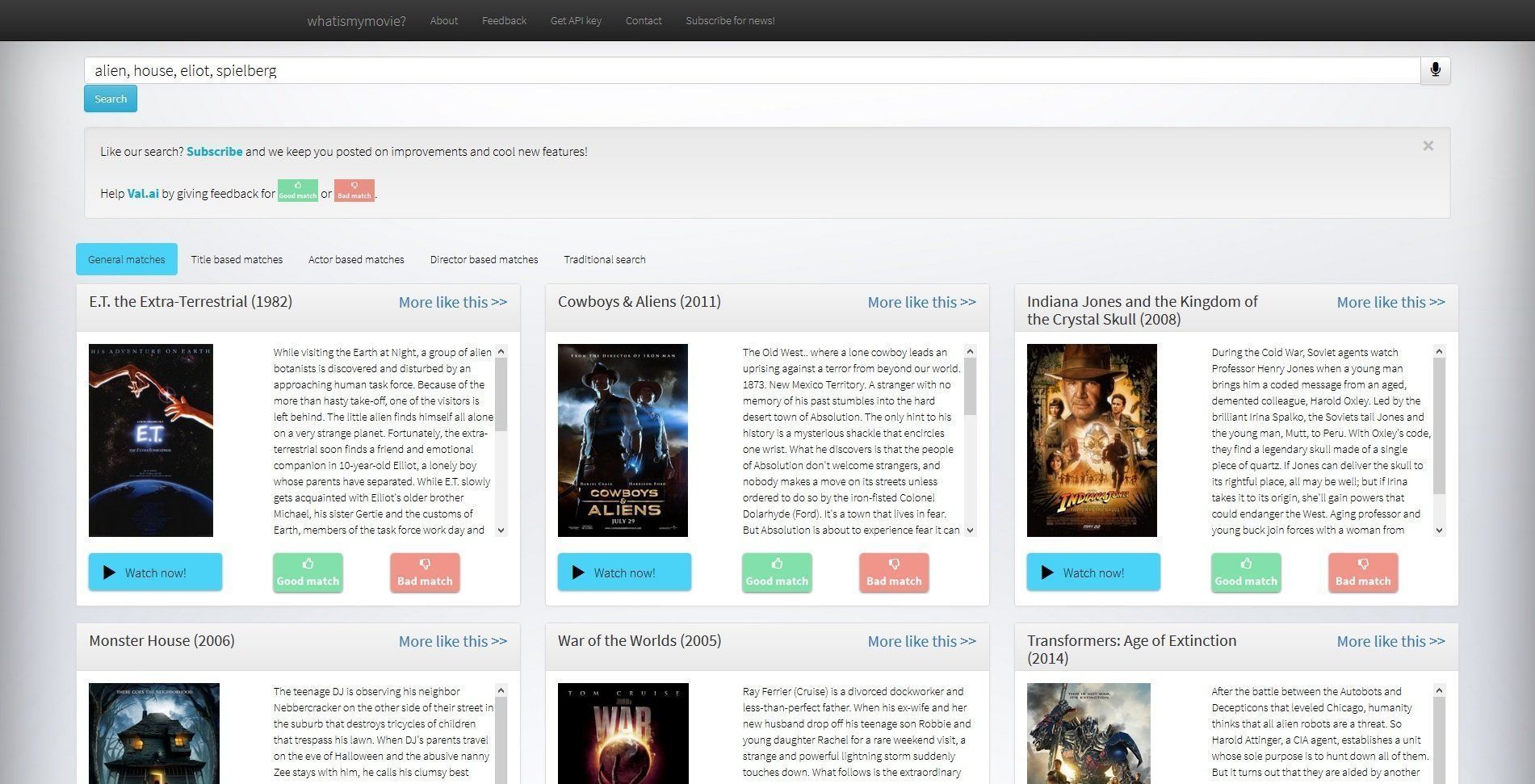Open More like this for War of the Worlds
1535x784 pixels.
coord(922,641)
